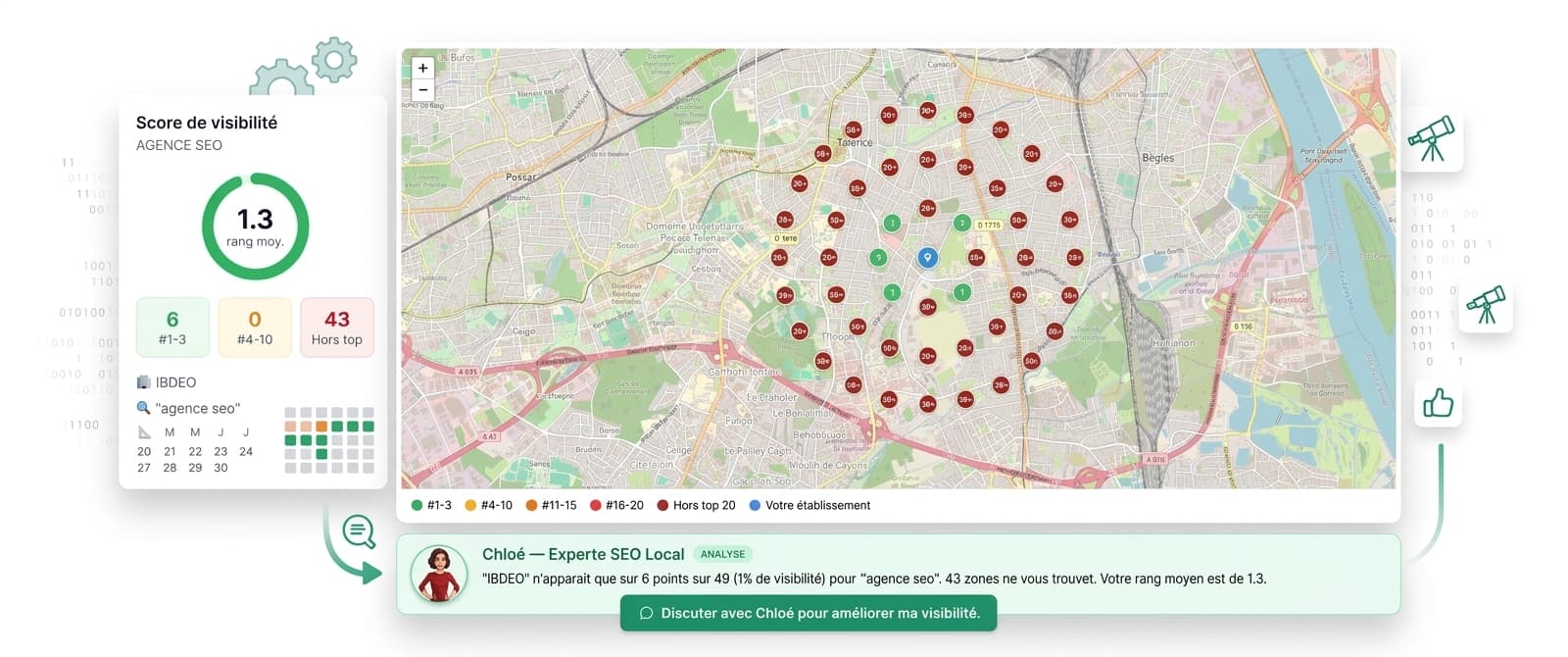The height and width of the screenshot is (657, 1568).
Task: Select calendar date 28
Action: (170, 468)
